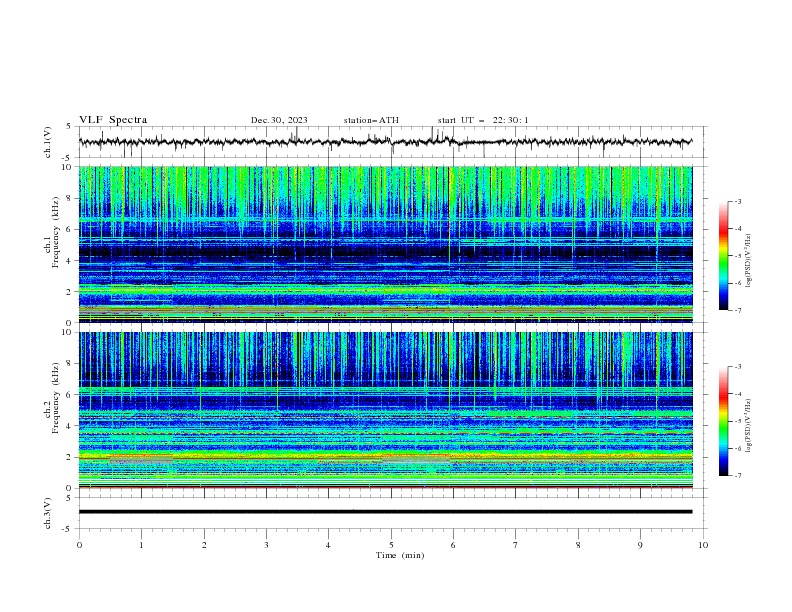Click time axis tick label "1"
The image size is (792, 612).
pyautogui.click(x=141, y=545)
